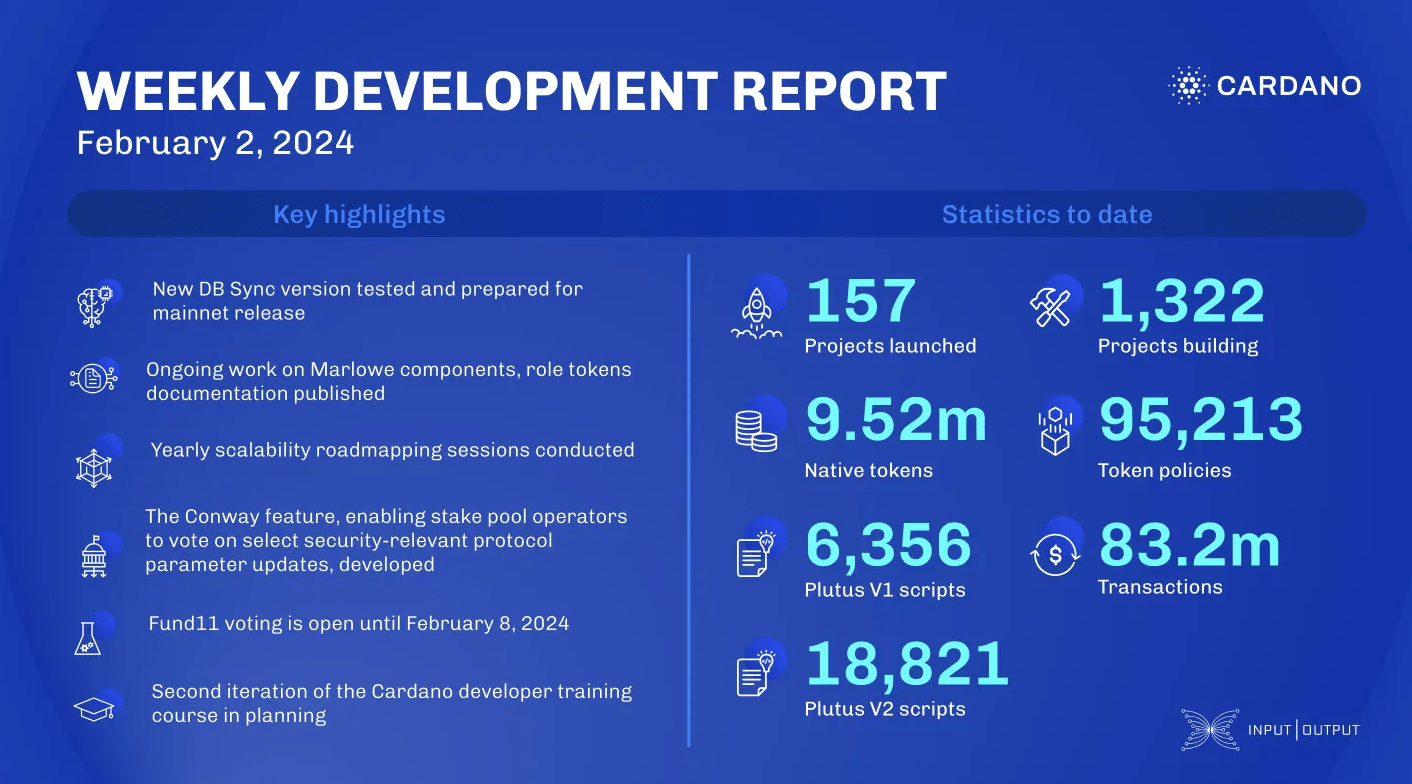Click the Plutus V1 scripts label

pos(885,590)
